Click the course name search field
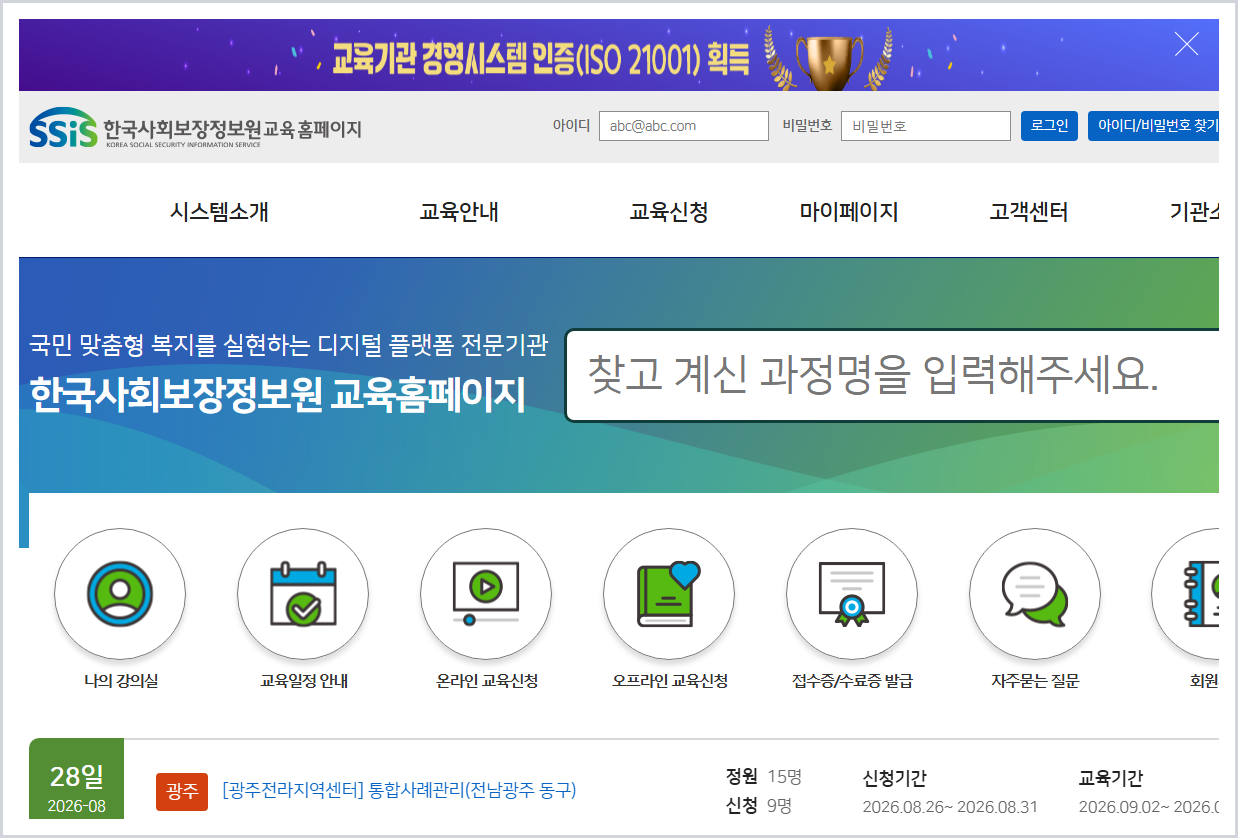Screen dimensions: 1238x838 892,375
